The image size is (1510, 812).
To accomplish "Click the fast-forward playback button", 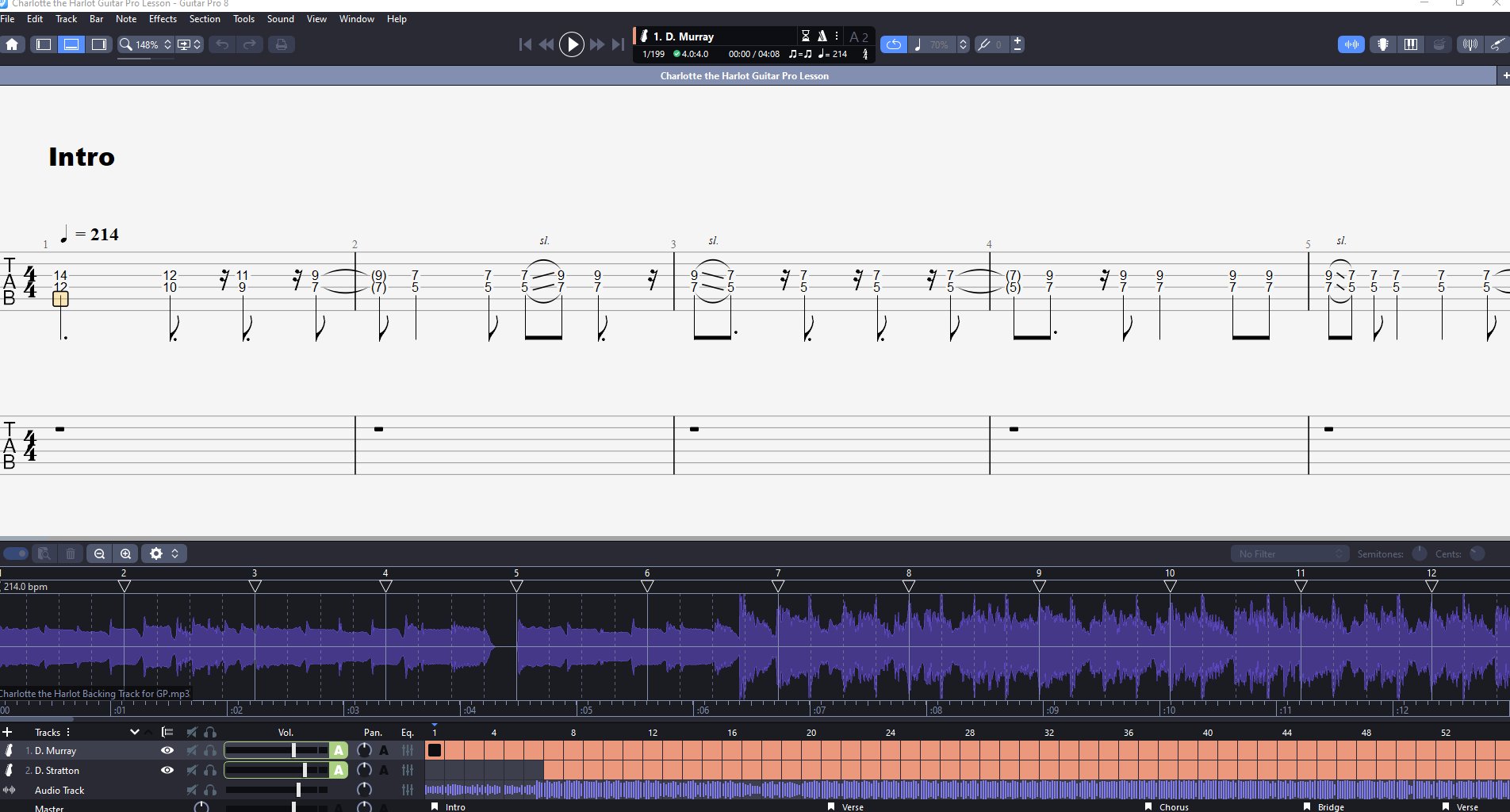I will coord(597,44).
